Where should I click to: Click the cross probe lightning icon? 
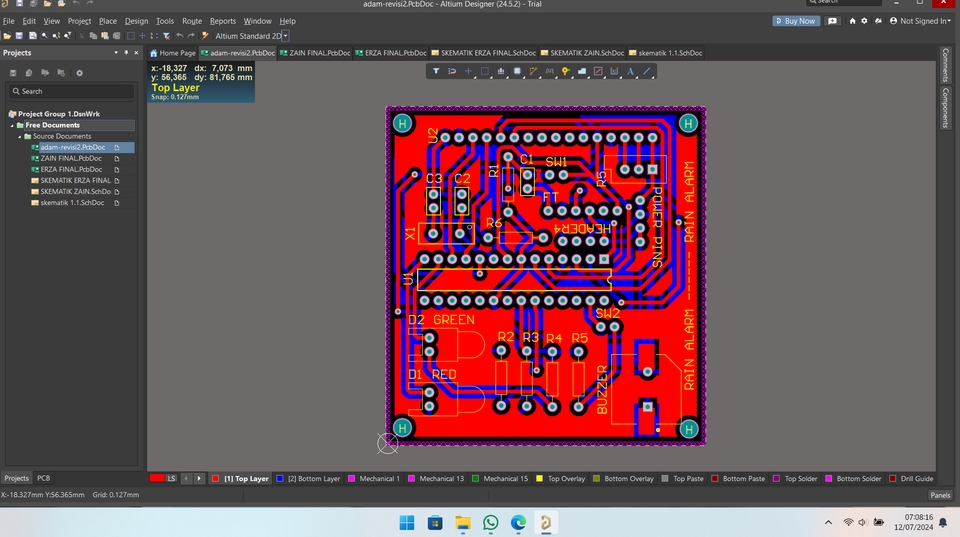205,36
